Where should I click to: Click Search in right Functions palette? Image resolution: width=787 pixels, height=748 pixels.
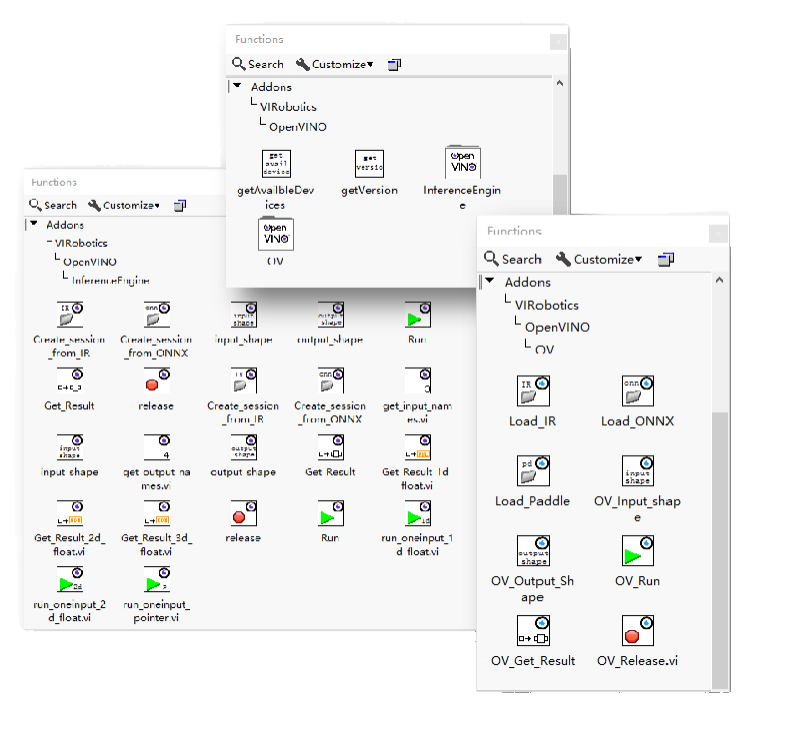513,259
